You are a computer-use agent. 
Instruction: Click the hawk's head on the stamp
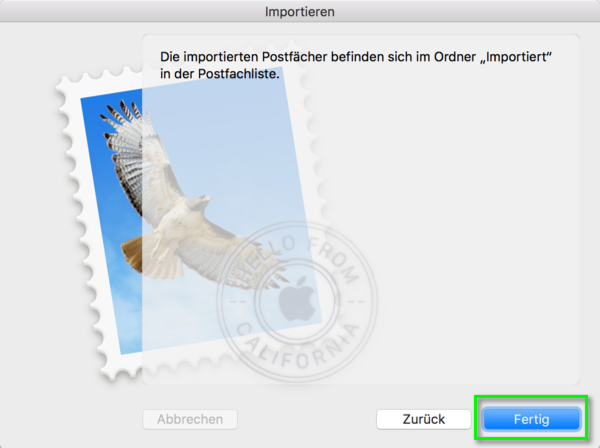201,202
